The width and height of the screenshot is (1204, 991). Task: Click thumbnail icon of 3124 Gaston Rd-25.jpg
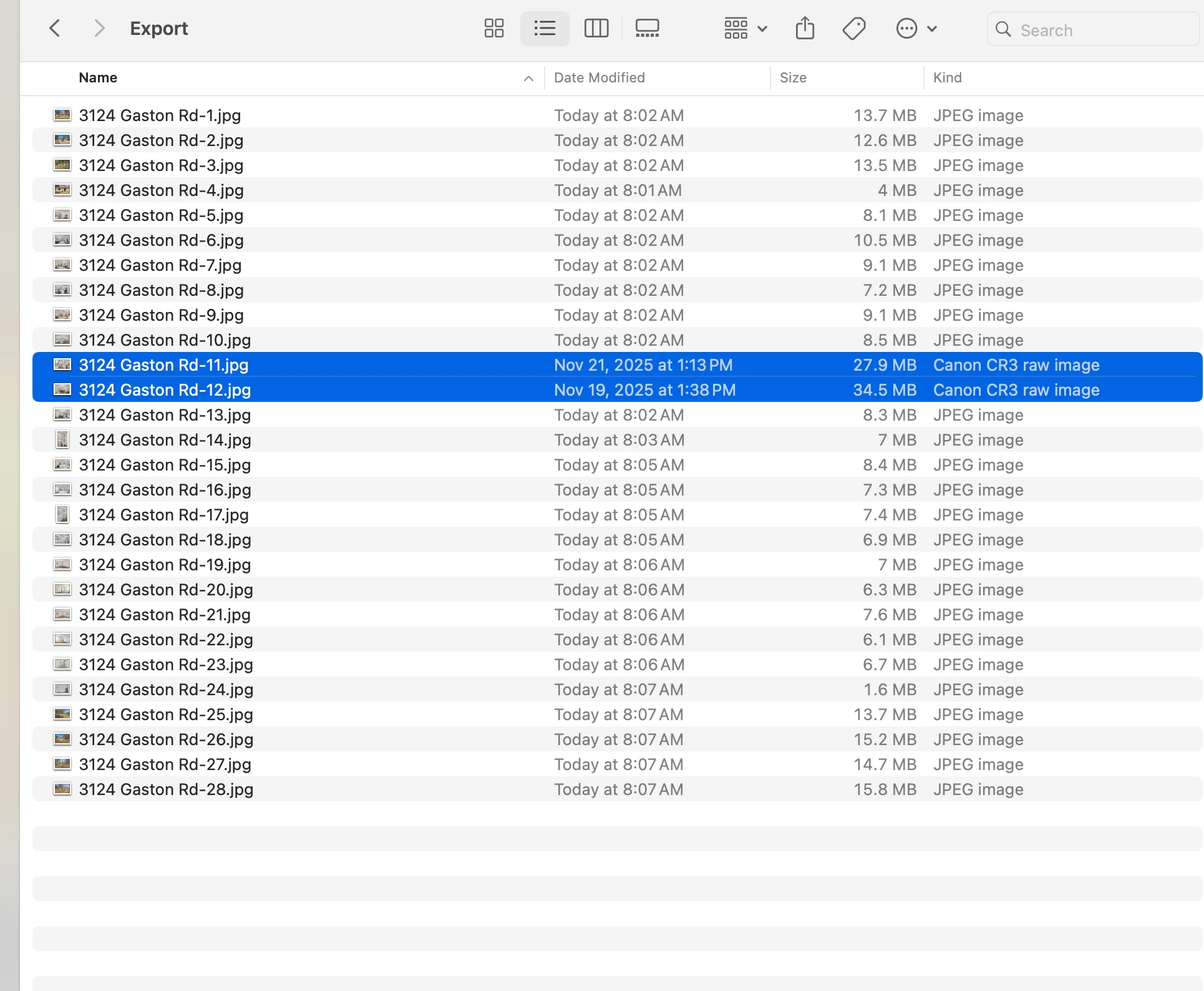click(62, 714)
